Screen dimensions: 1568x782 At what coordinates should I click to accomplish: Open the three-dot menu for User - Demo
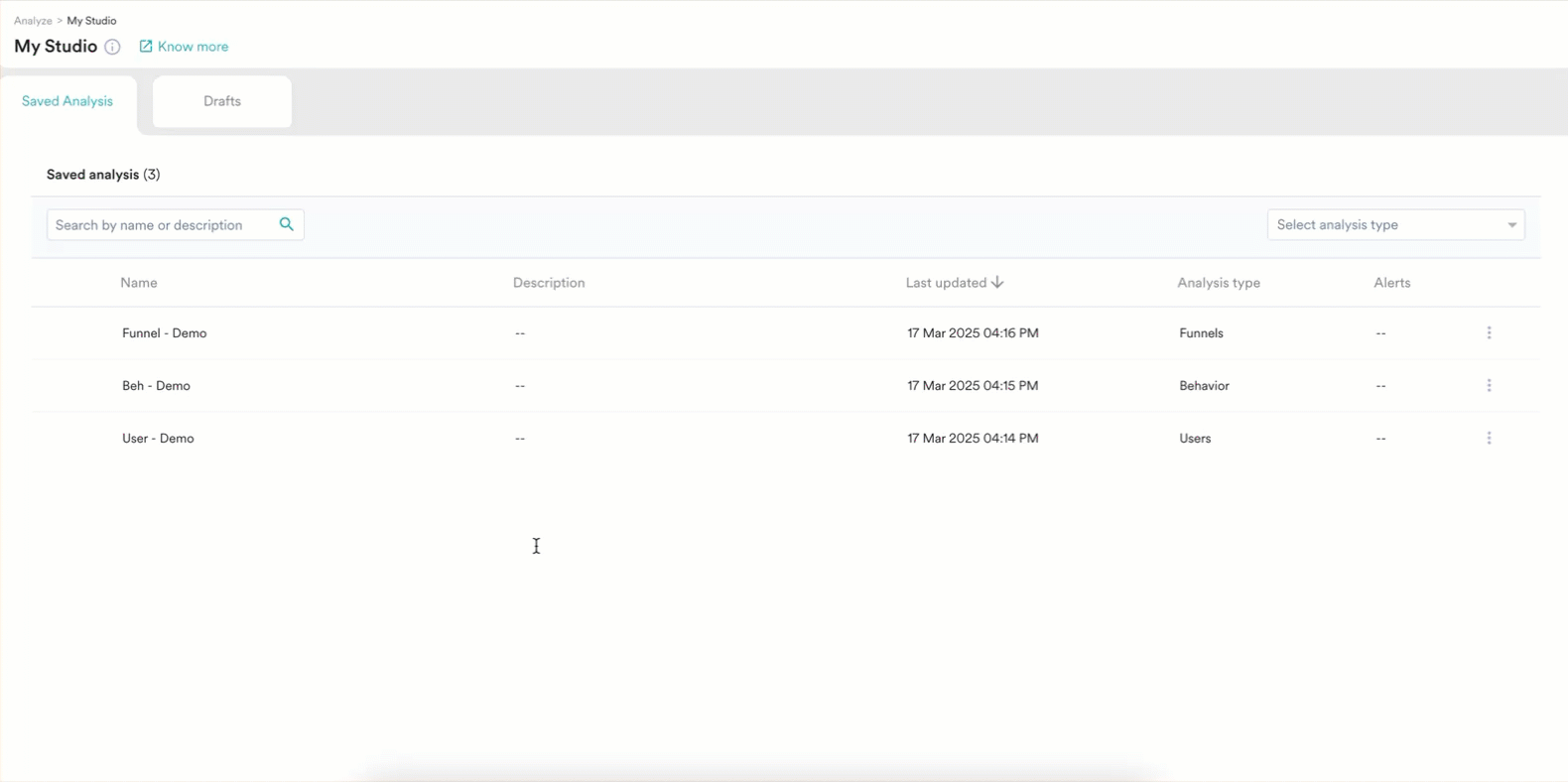tap(1489, 439)
